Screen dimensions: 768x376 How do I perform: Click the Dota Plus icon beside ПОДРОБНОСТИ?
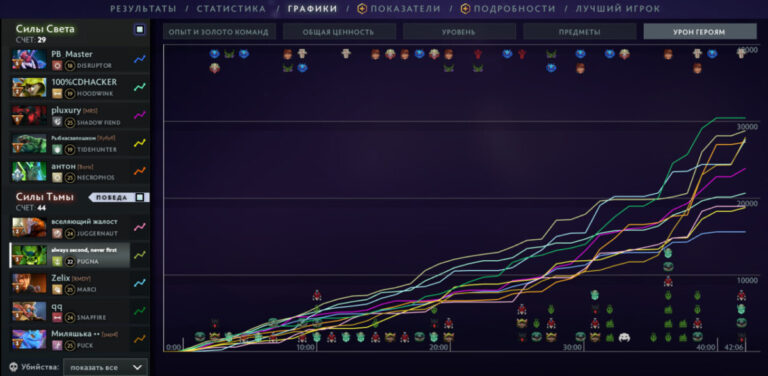[x=465, y=9]
